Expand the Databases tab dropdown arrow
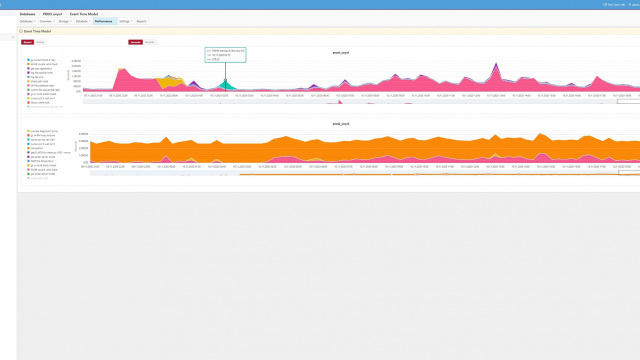This screenshot has width=640, height=360. [x=35, y=21]
